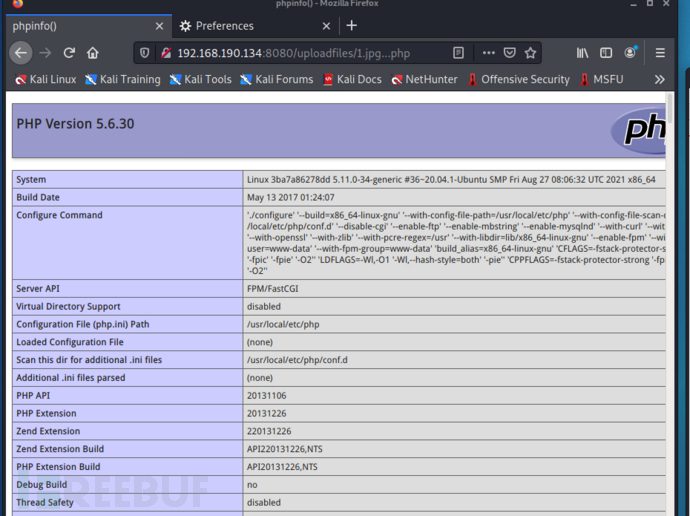The height and width of the screenshot is (516, 690).
Task: Click the PHP logo image
Action: point(638,131)
